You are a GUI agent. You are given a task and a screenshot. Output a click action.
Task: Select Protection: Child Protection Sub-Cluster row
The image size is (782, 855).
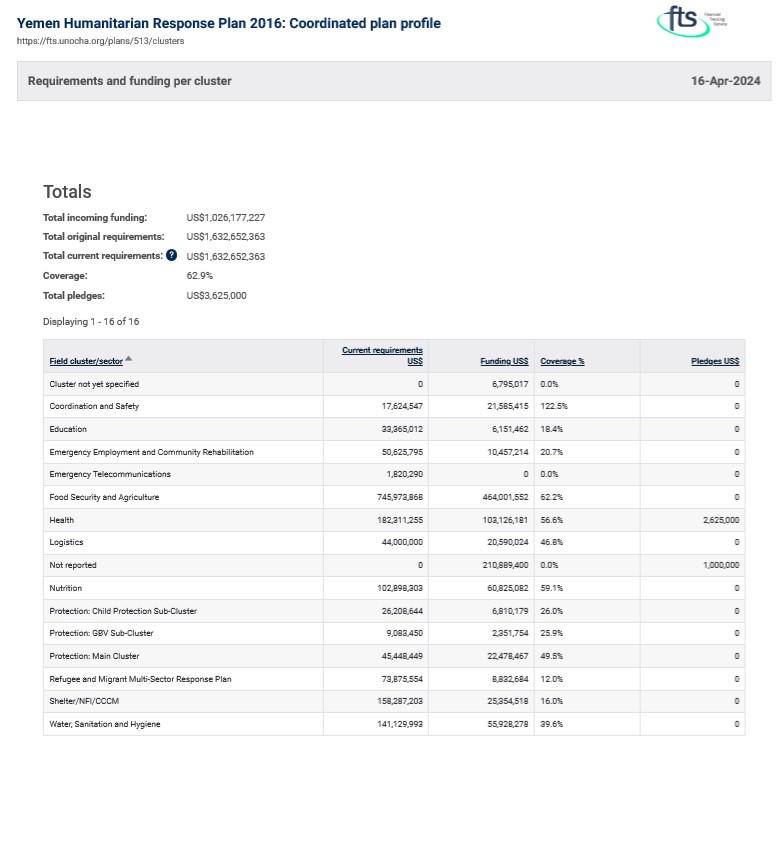[x=394, y=611]
